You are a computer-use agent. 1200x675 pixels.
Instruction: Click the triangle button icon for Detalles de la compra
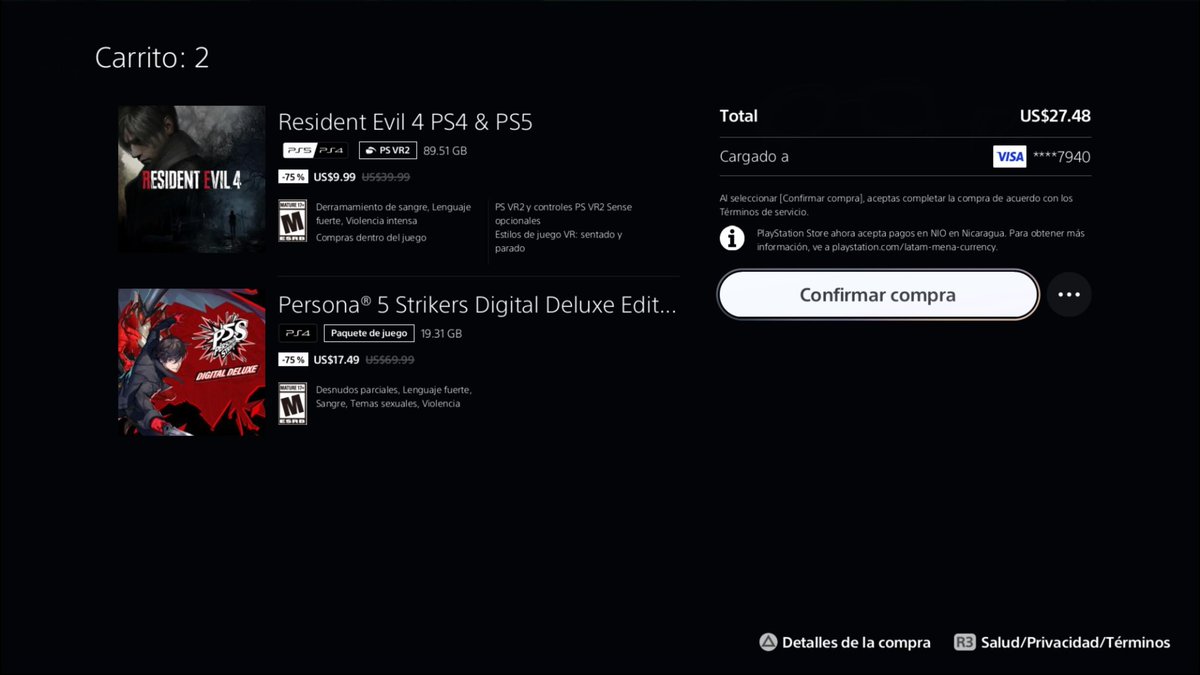[768, 643]
